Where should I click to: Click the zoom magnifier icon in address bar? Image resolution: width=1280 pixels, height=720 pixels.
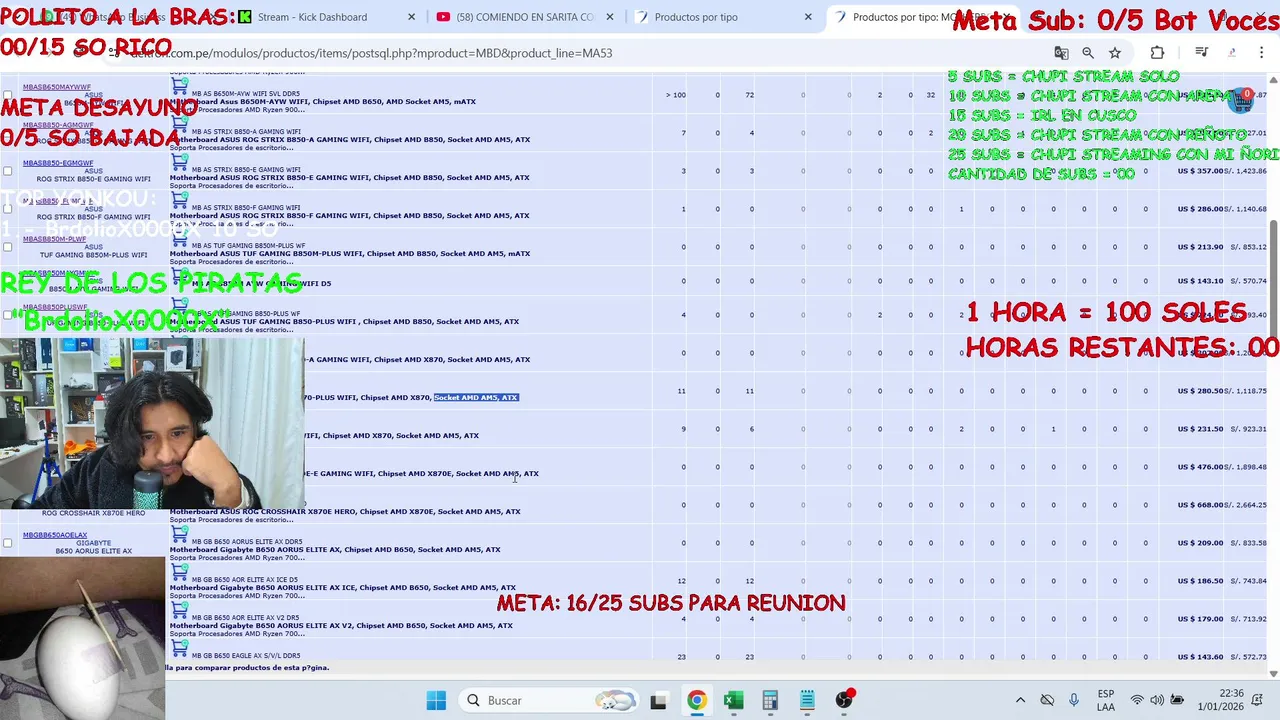[1088, 53]
